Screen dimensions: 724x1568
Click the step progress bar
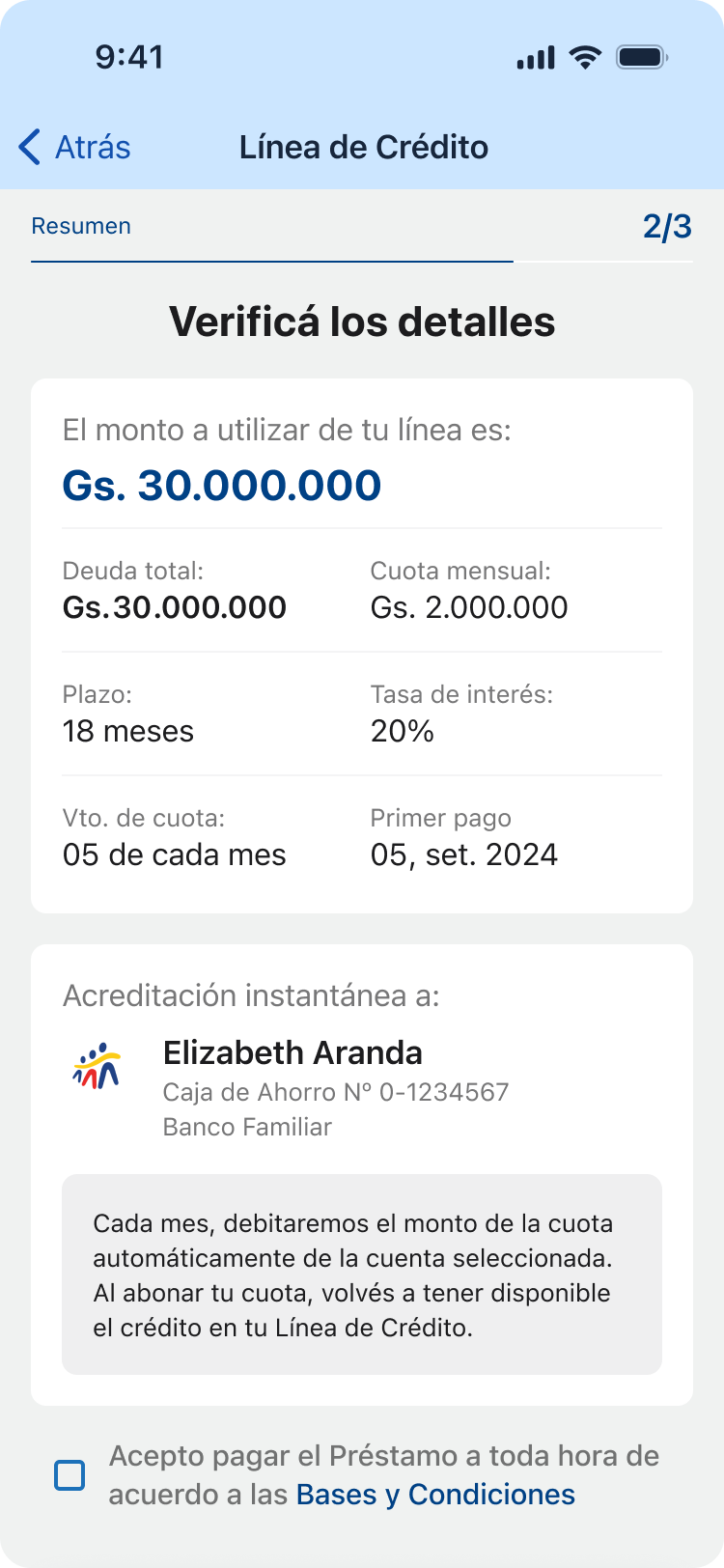click(361, 261)
